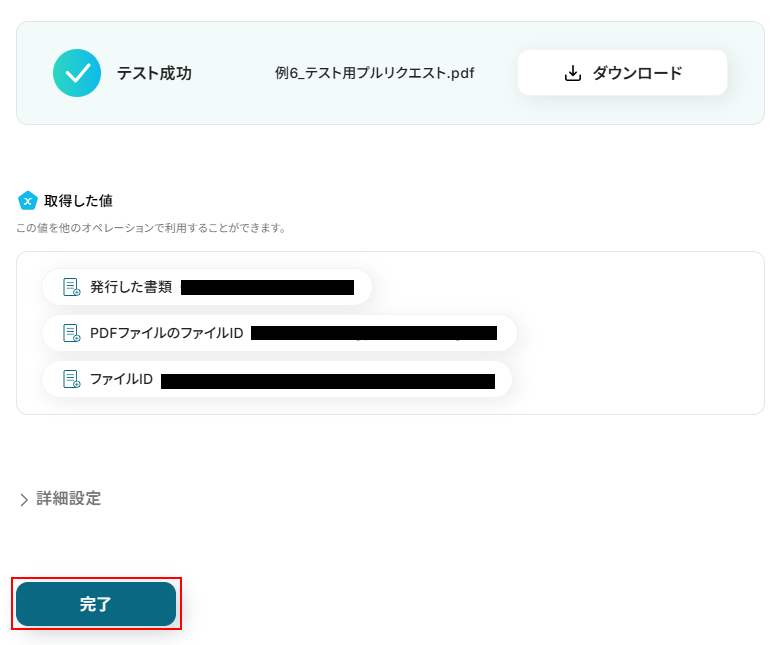Click the document icon in the last ファイルID chip
Screen dimensions: 774x645
72,379
